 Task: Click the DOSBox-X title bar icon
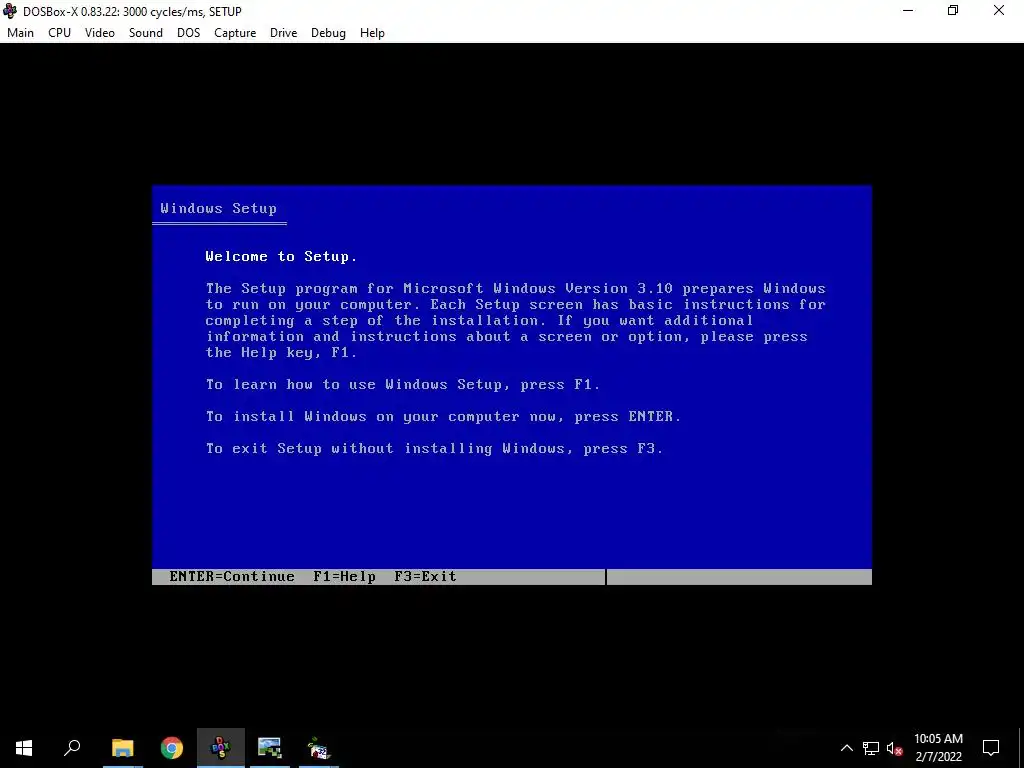(10, 11)
